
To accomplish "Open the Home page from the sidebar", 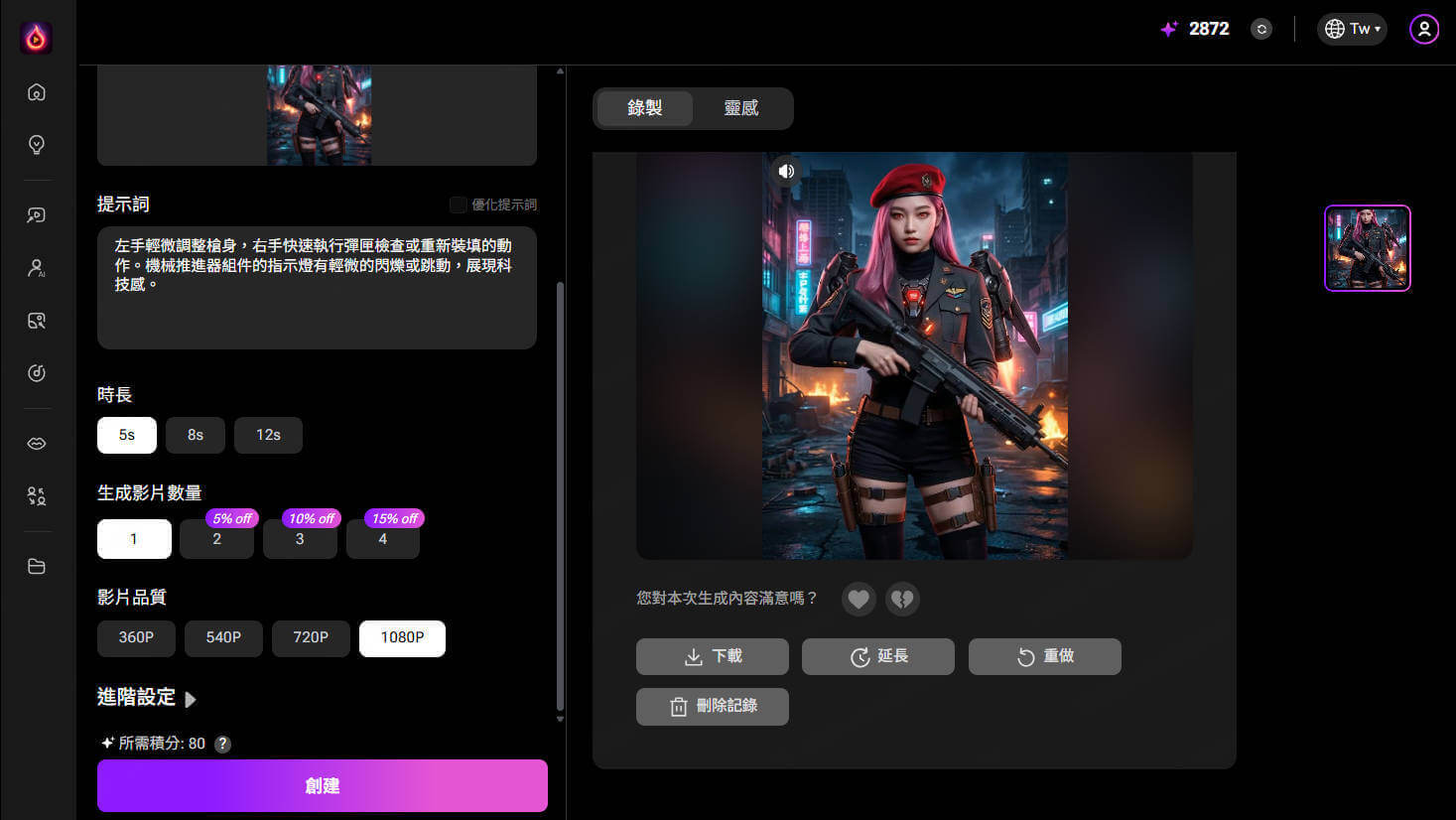I will pos(36,91).
